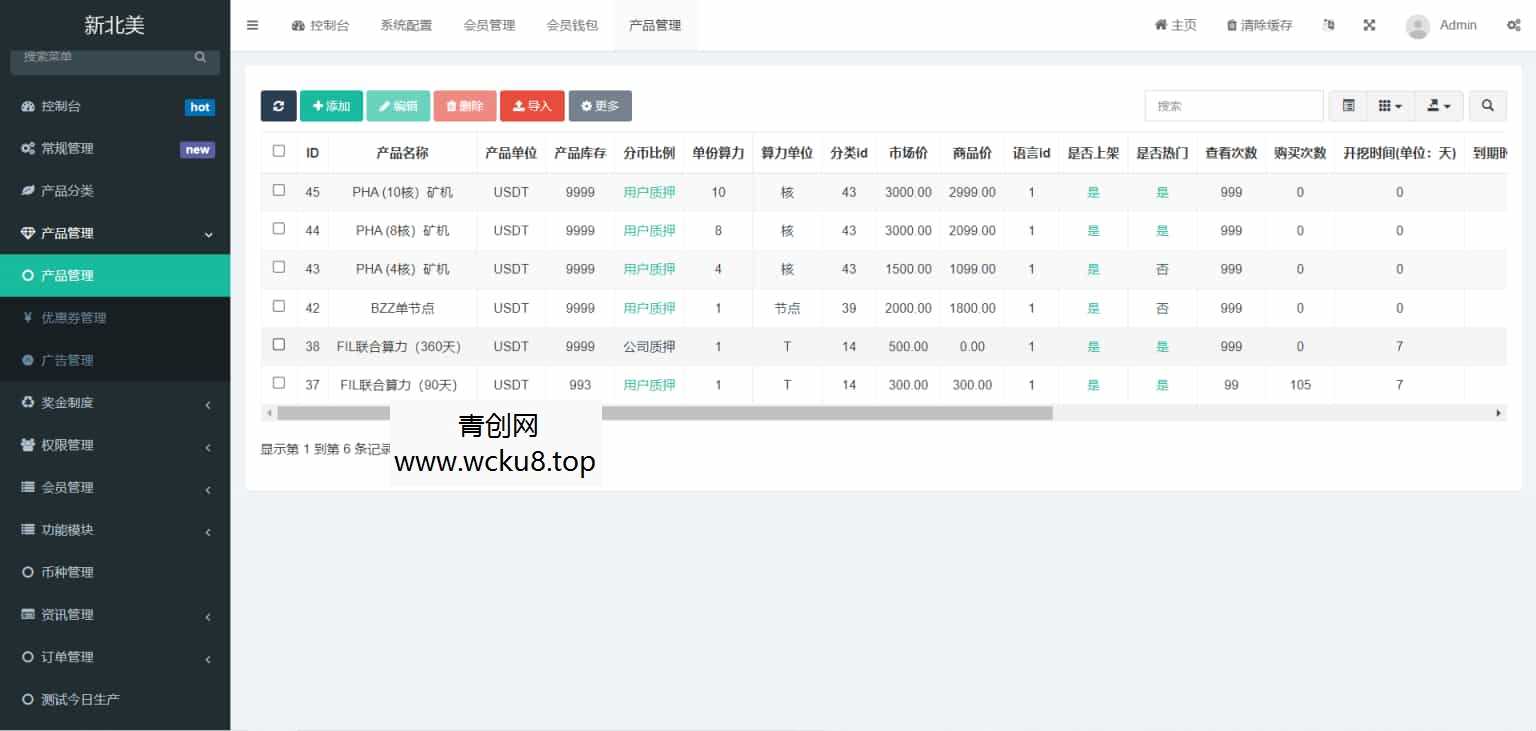1536x731 pixels.
Task: Click the 导入 import button
Action: coord(532,105)
